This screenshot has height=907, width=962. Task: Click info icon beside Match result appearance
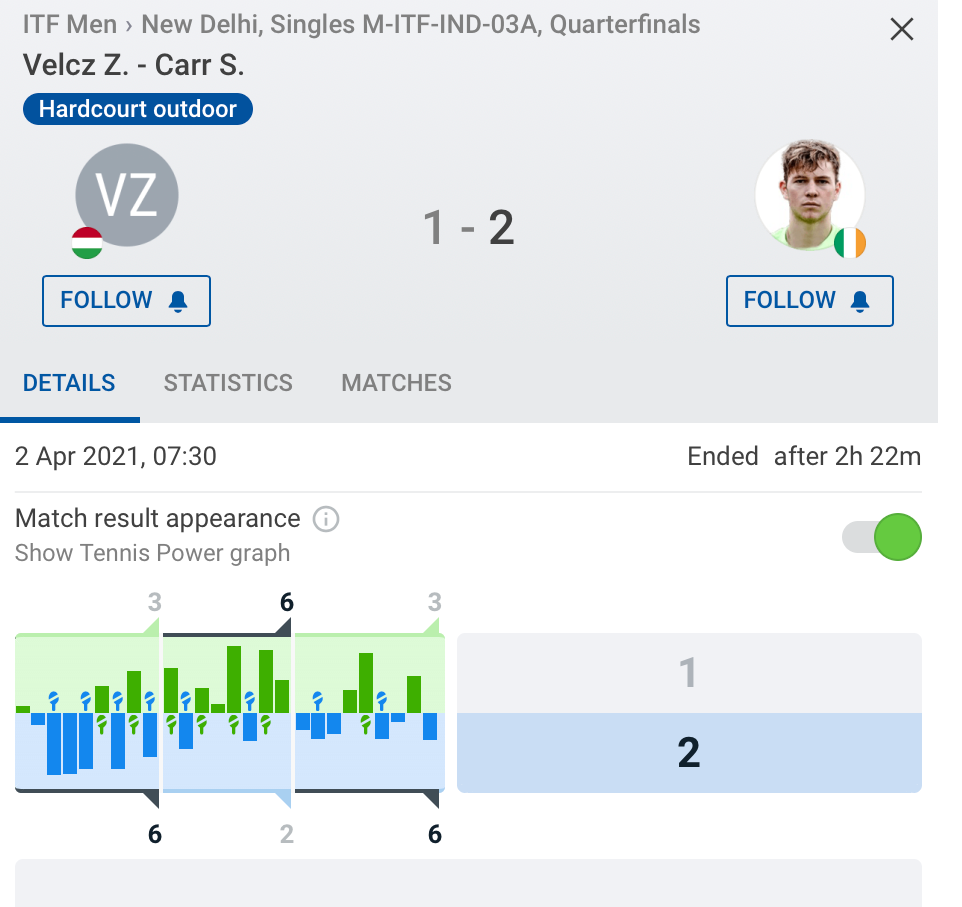(326, 519)
